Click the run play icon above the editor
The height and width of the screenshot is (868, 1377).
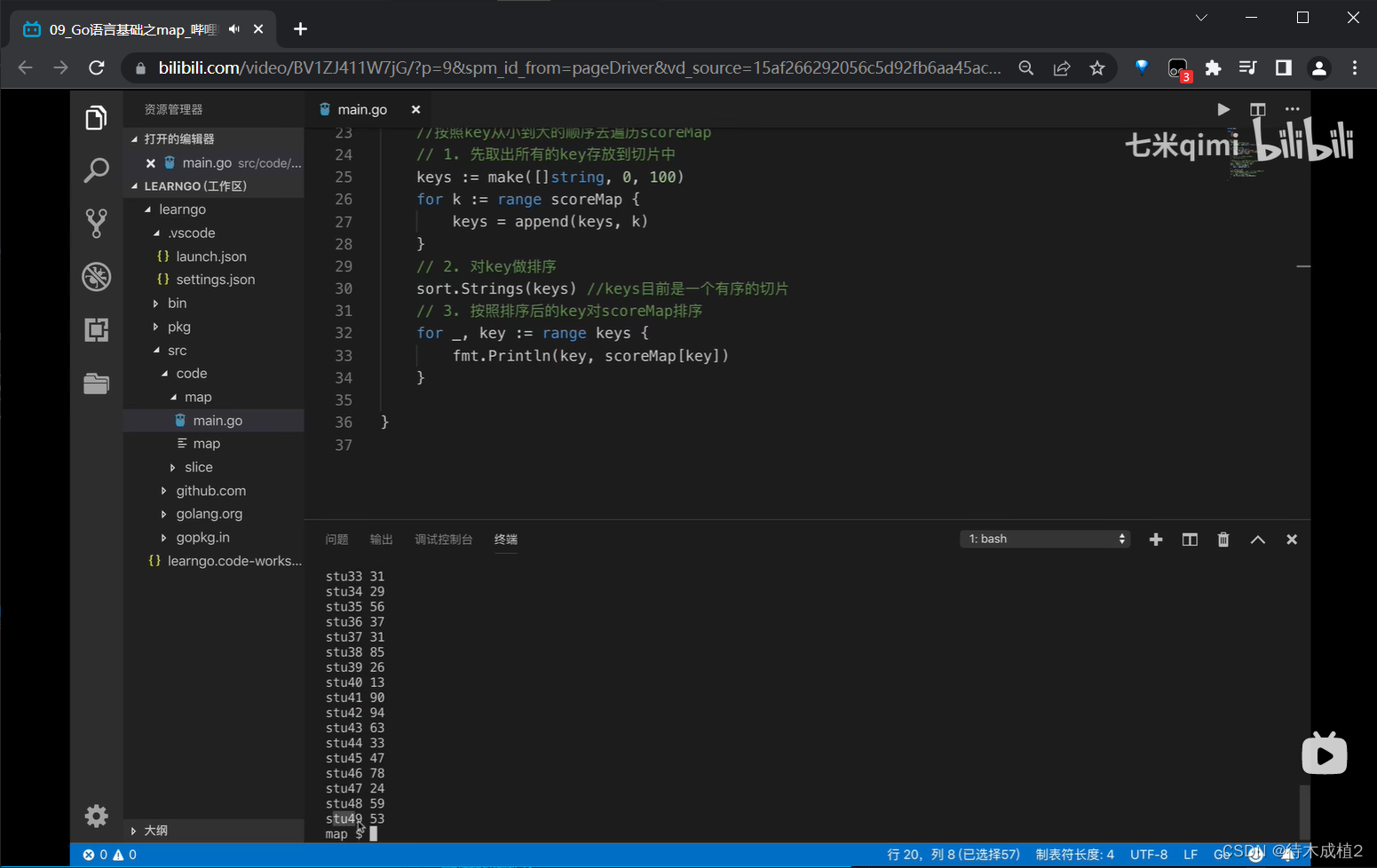pyautogui.click(x=1223, y=109)
